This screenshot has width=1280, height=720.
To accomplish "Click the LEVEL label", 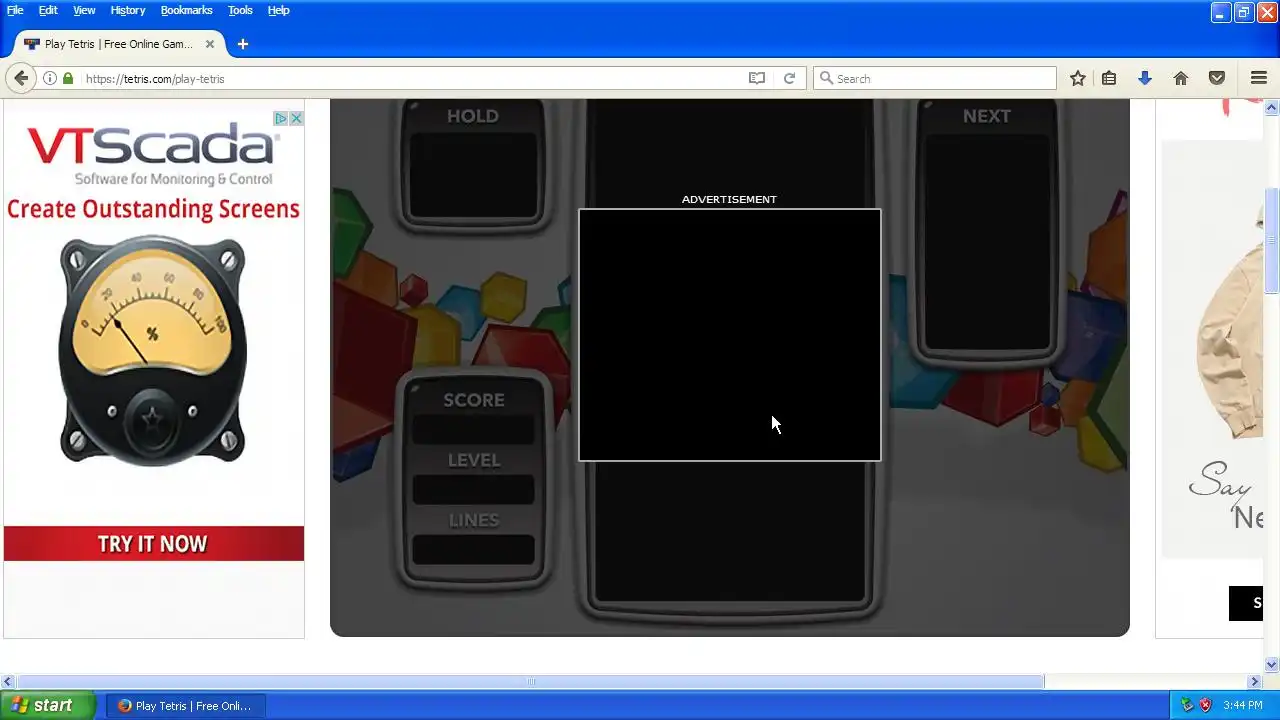I will click(474, 460).
